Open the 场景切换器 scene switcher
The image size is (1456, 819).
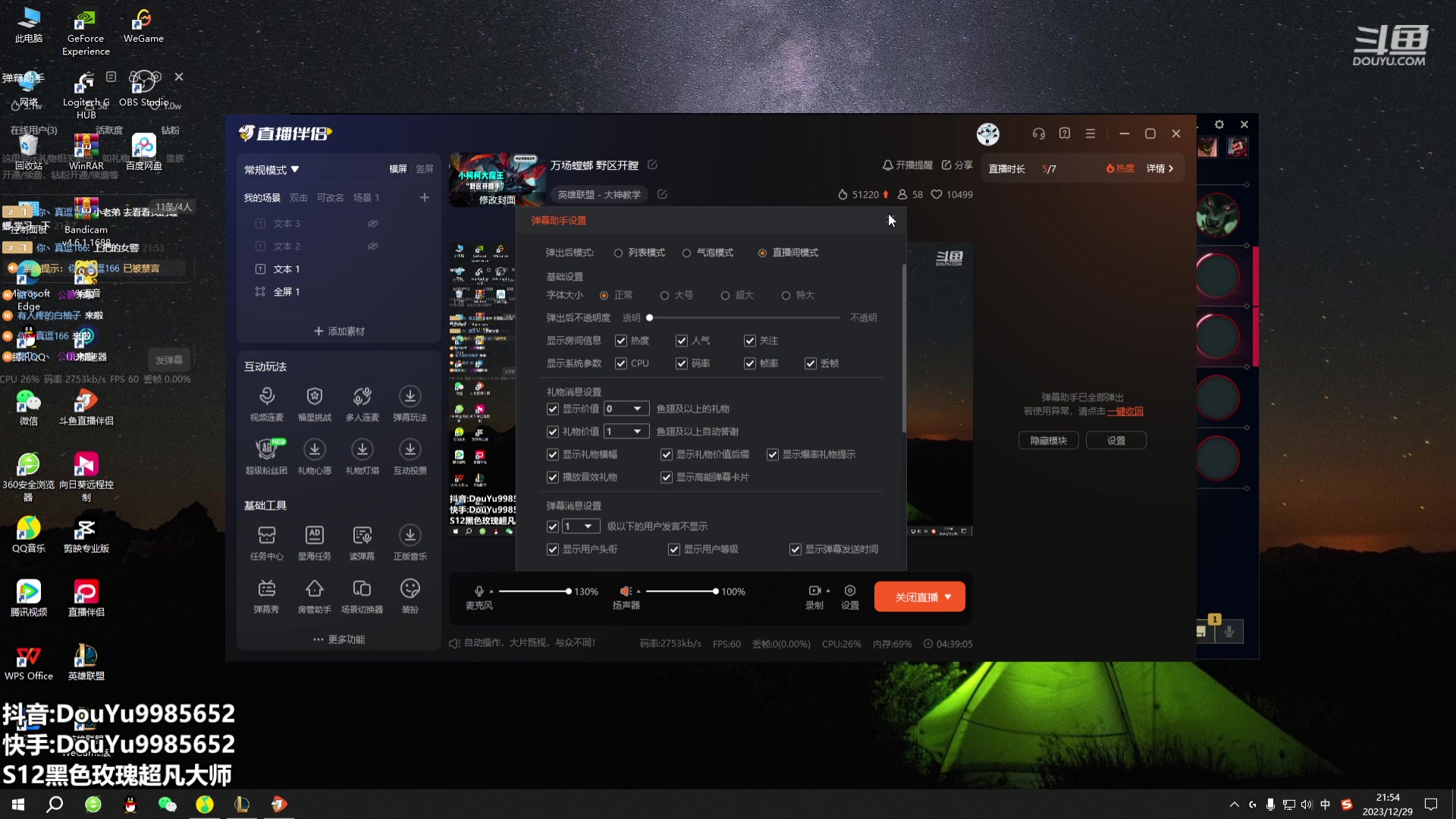[362, 596]
